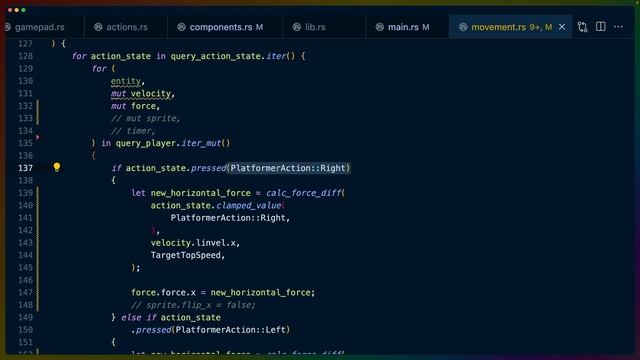
Task: Click 'PlatformerAction::Right,' on line 141
Action: [x=230, y=218]
